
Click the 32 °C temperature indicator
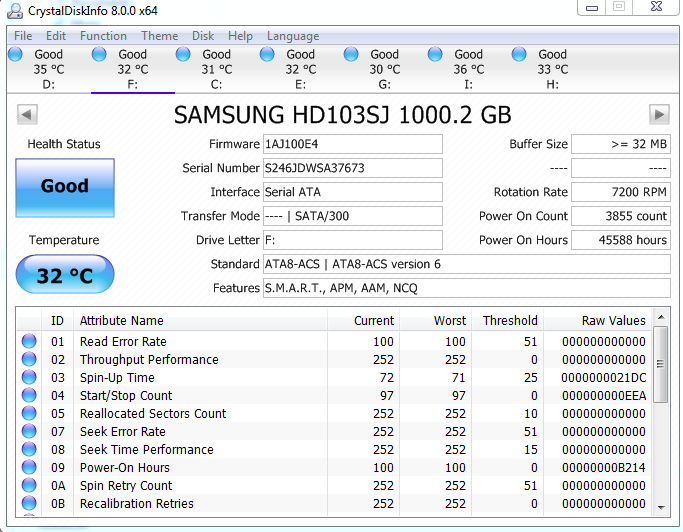[65, 275]
